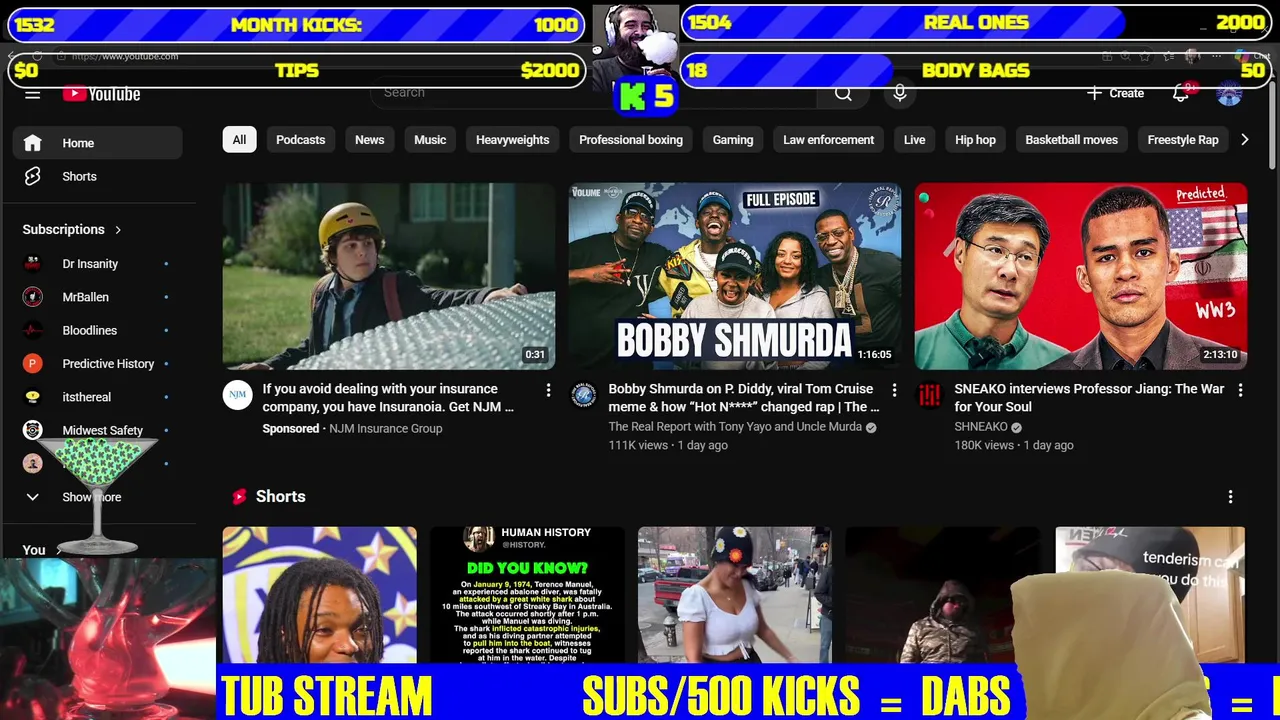Viewport: 1280px width, 720px height.
Task: Open options for NJM sponsored video
Action: click(548, 390)
